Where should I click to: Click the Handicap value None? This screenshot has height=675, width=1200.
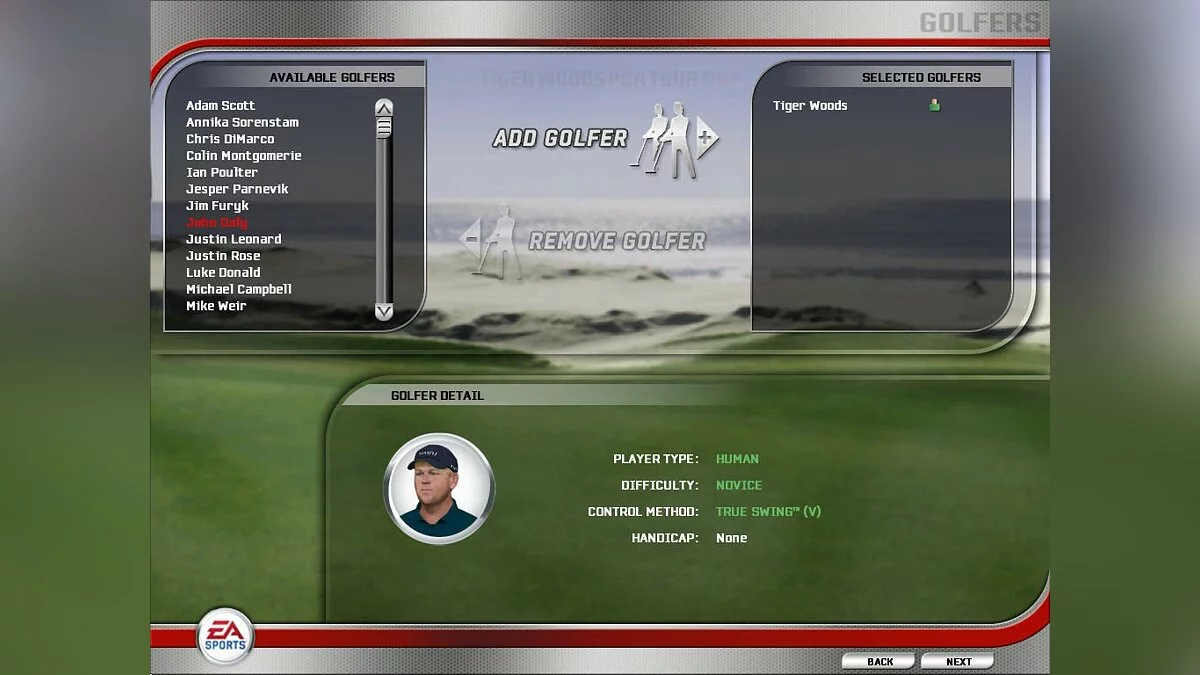pos(731,538)
